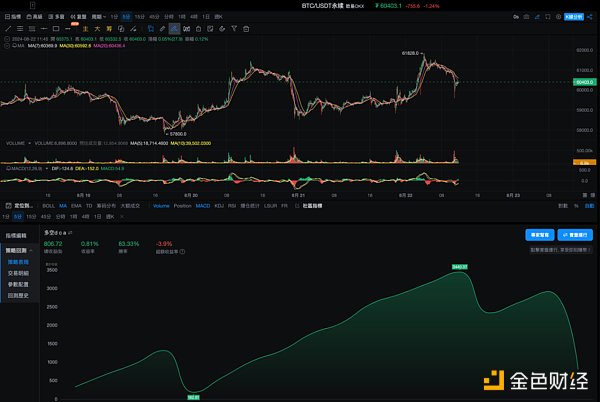Click the camera screenshot icon
Screen dimensions: 600x402
[527, 17]
